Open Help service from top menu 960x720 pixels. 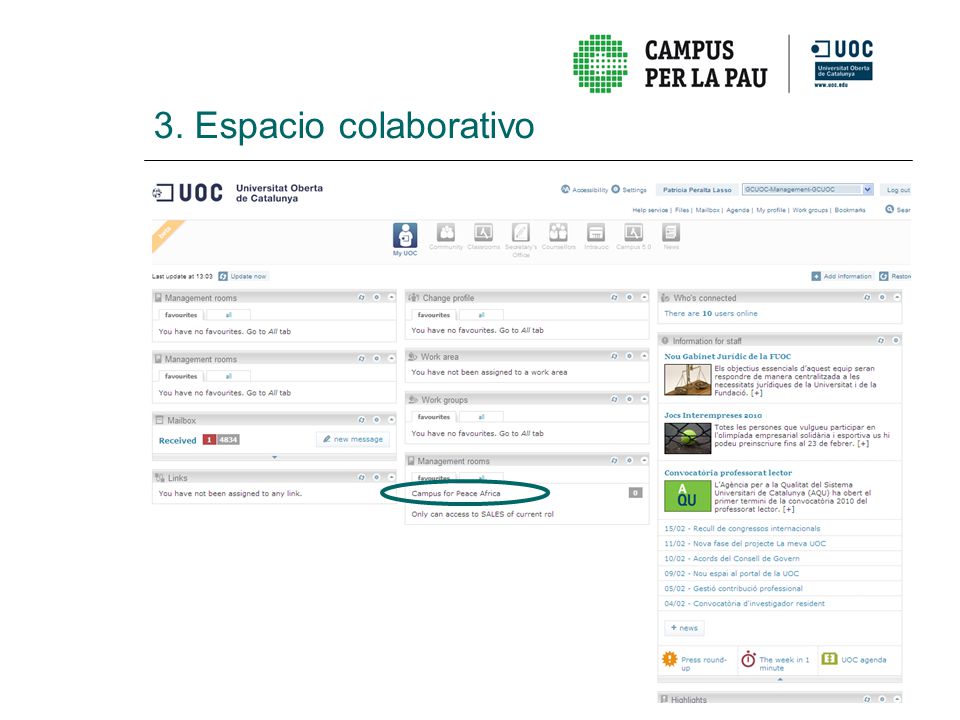pos(650,210)
